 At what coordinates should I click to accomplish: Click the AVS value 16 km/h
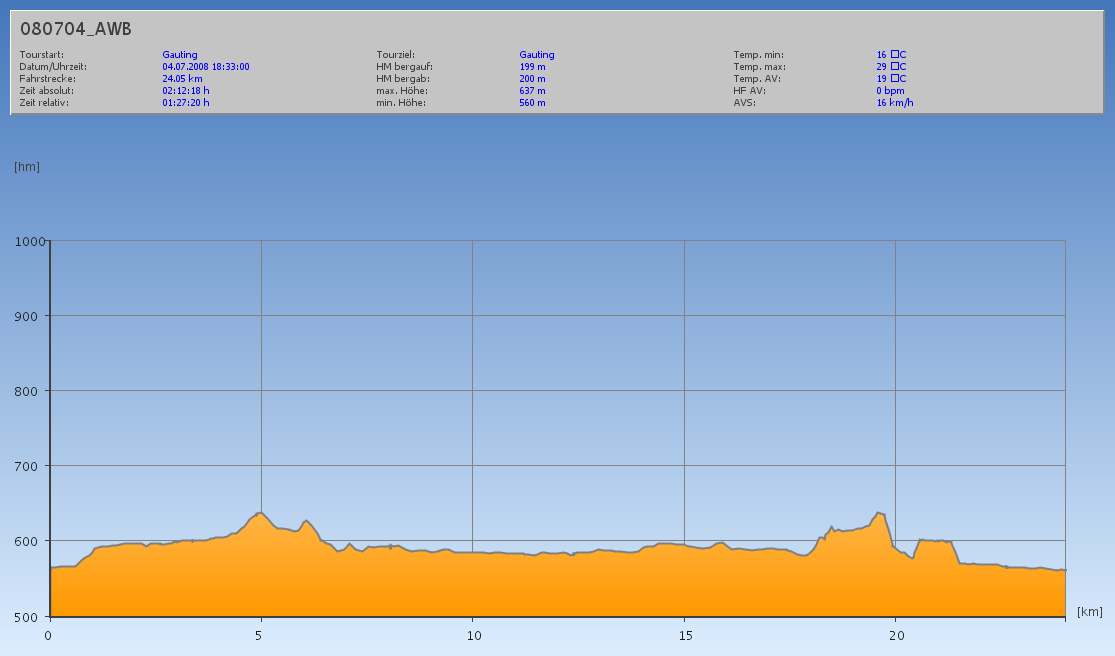[895, 103]
